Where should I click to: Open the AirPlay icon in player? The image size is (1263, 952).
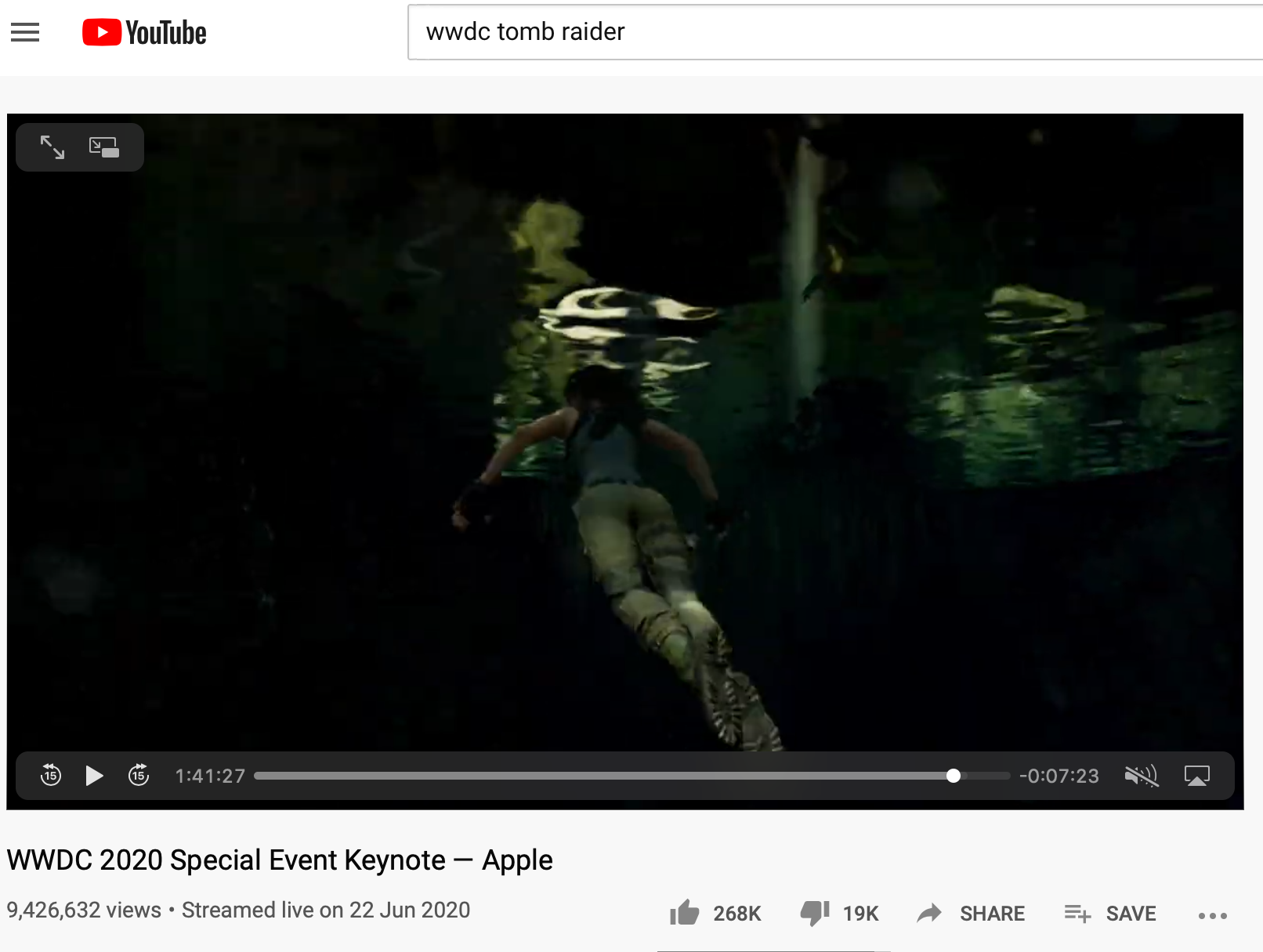click(1197, 776)
